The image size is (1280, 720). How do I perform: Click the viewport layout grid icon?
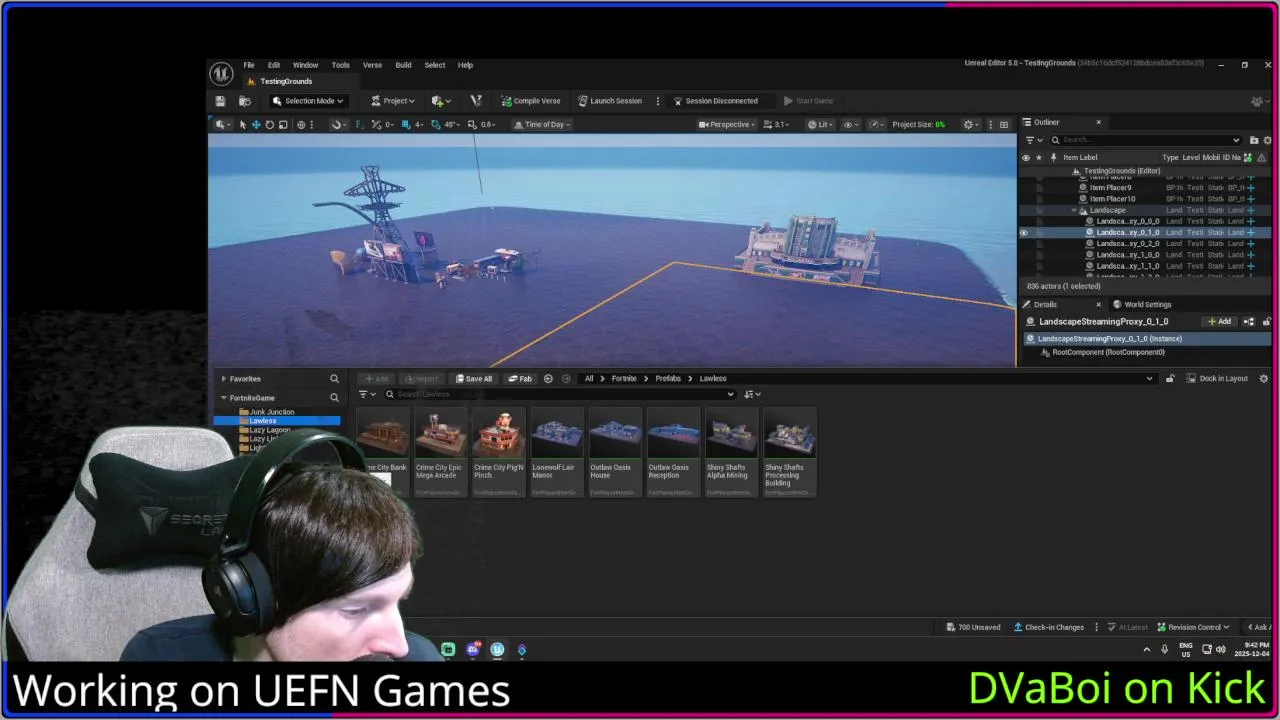[1004, 125]
